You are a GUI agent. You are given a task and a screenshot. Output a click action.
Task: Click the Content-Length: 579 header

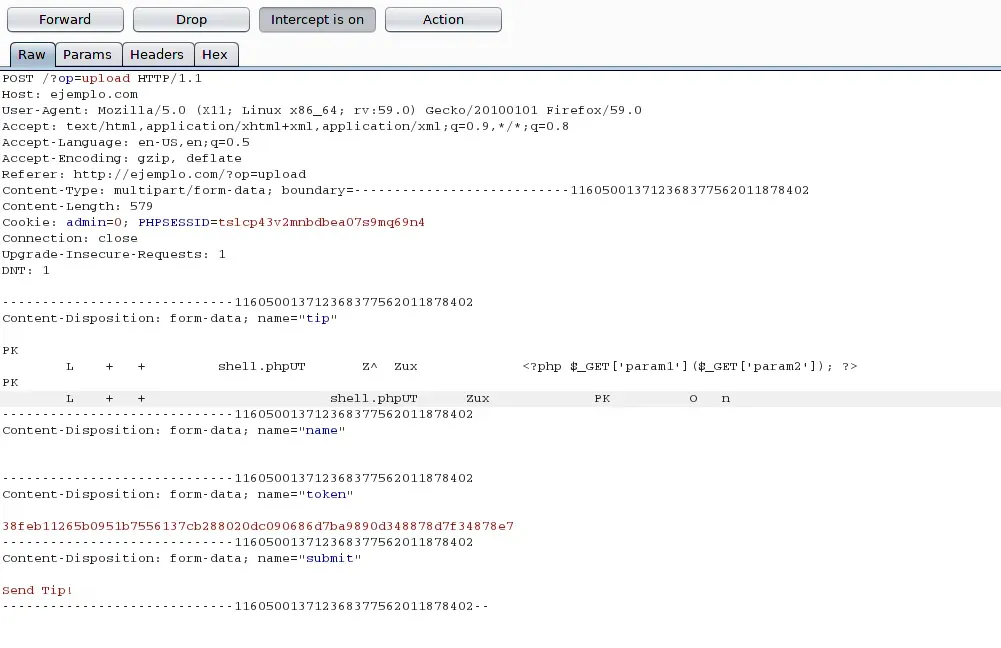pyautogui.click(x=77, y=206)
